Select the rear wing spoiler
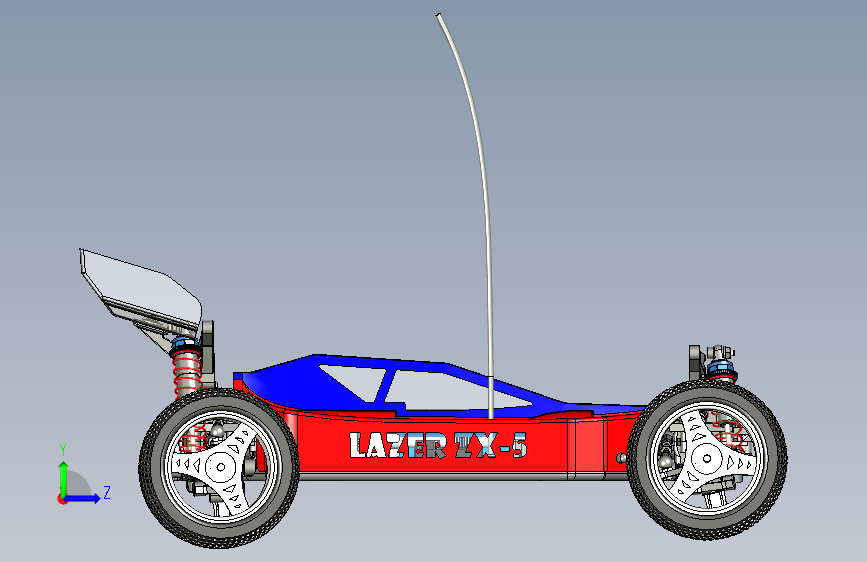 coord(141,292)
